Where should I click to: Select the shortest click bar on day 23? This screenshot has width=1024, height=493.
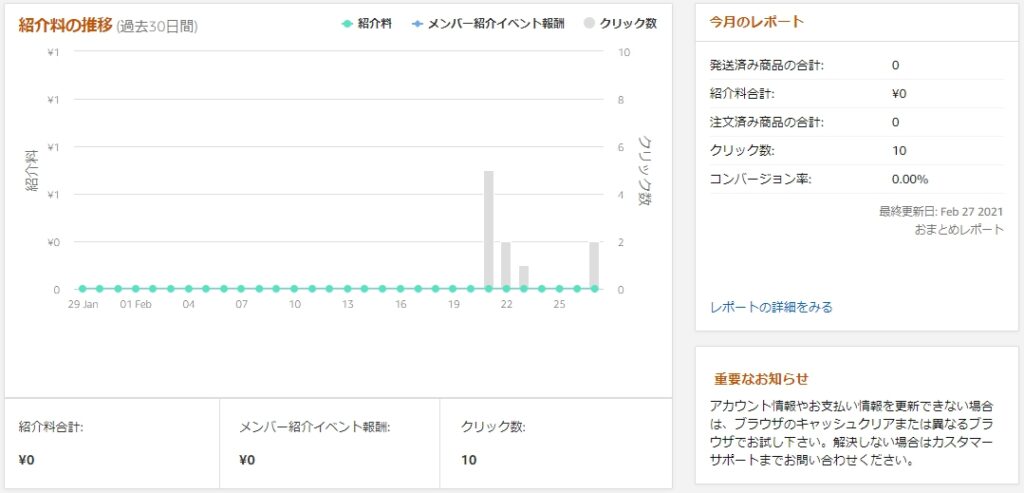pos(524,278)
